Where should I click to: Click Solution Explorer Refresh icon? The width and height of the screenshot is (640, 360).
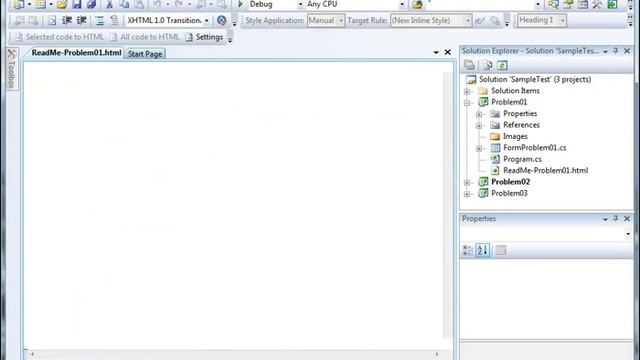pyautogui.click(x=502, y=65)
